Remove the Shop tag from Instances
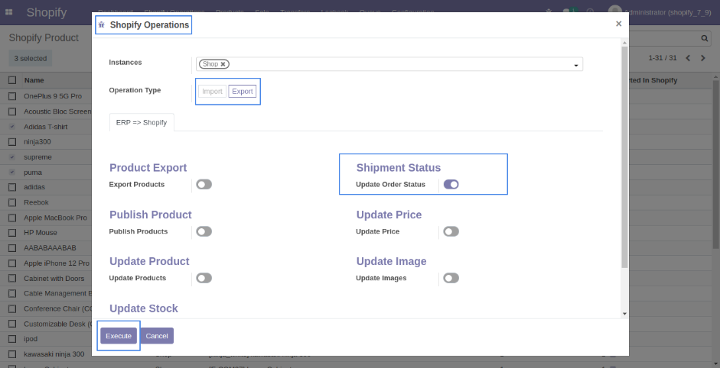This screenshot has height=368, width=720. (223, 64)
